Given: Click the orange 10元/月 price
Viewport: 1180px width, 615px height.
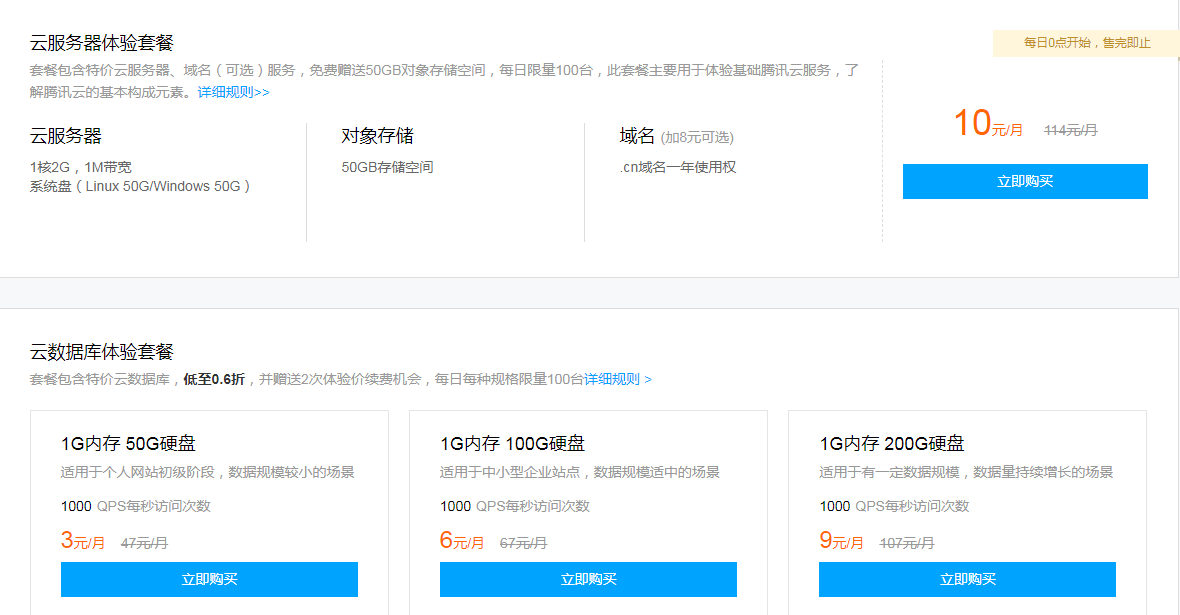Looking at the screenshot, I should tap(988, 125).
